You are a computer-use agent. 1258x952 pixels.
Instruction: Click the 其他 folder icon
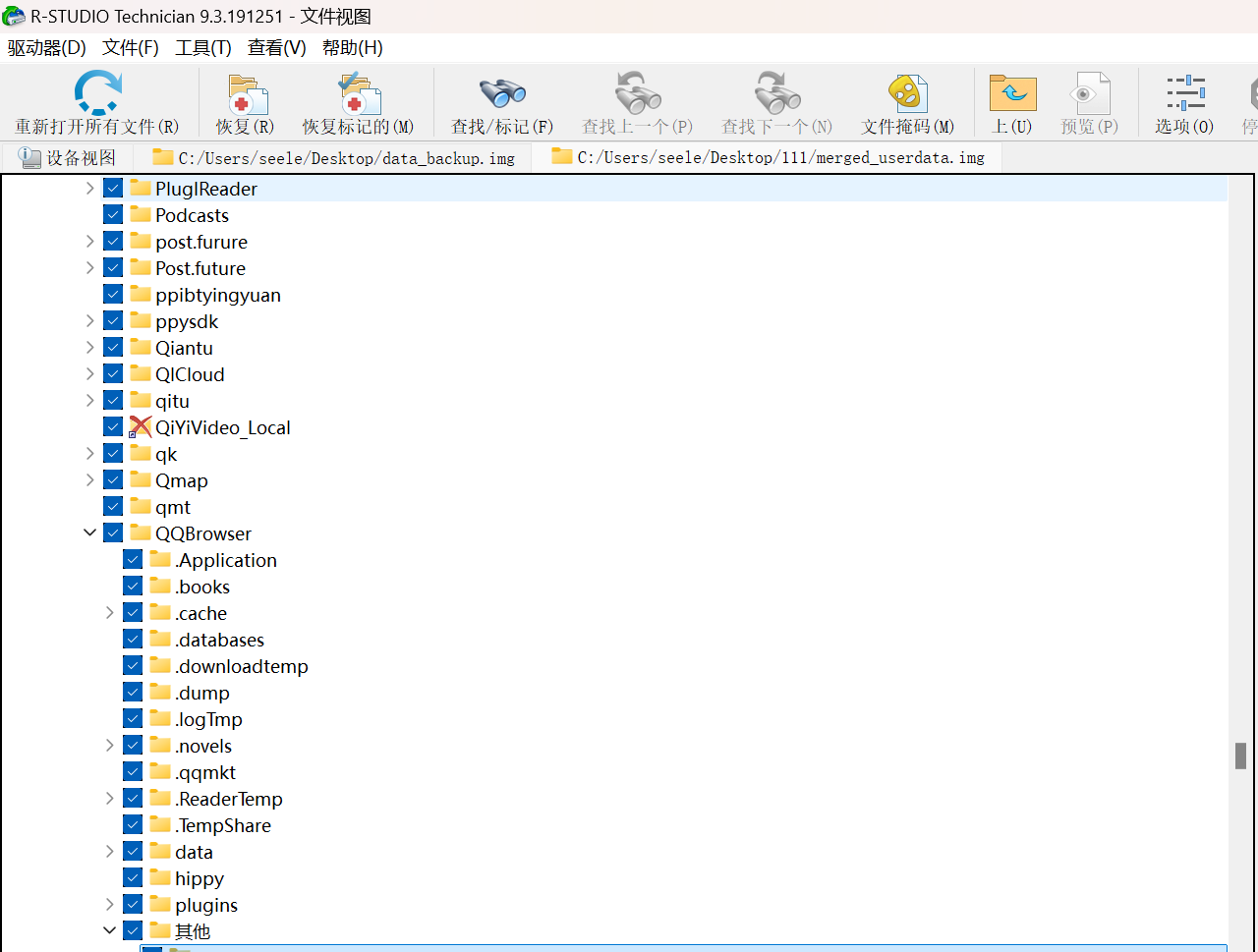click(160, 930)
